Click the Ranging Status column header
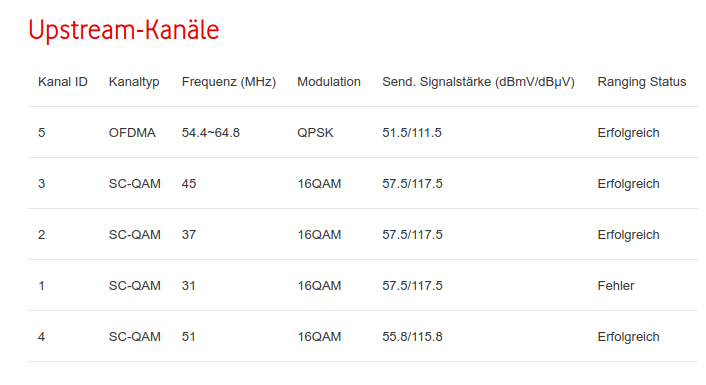 (642, 82)
